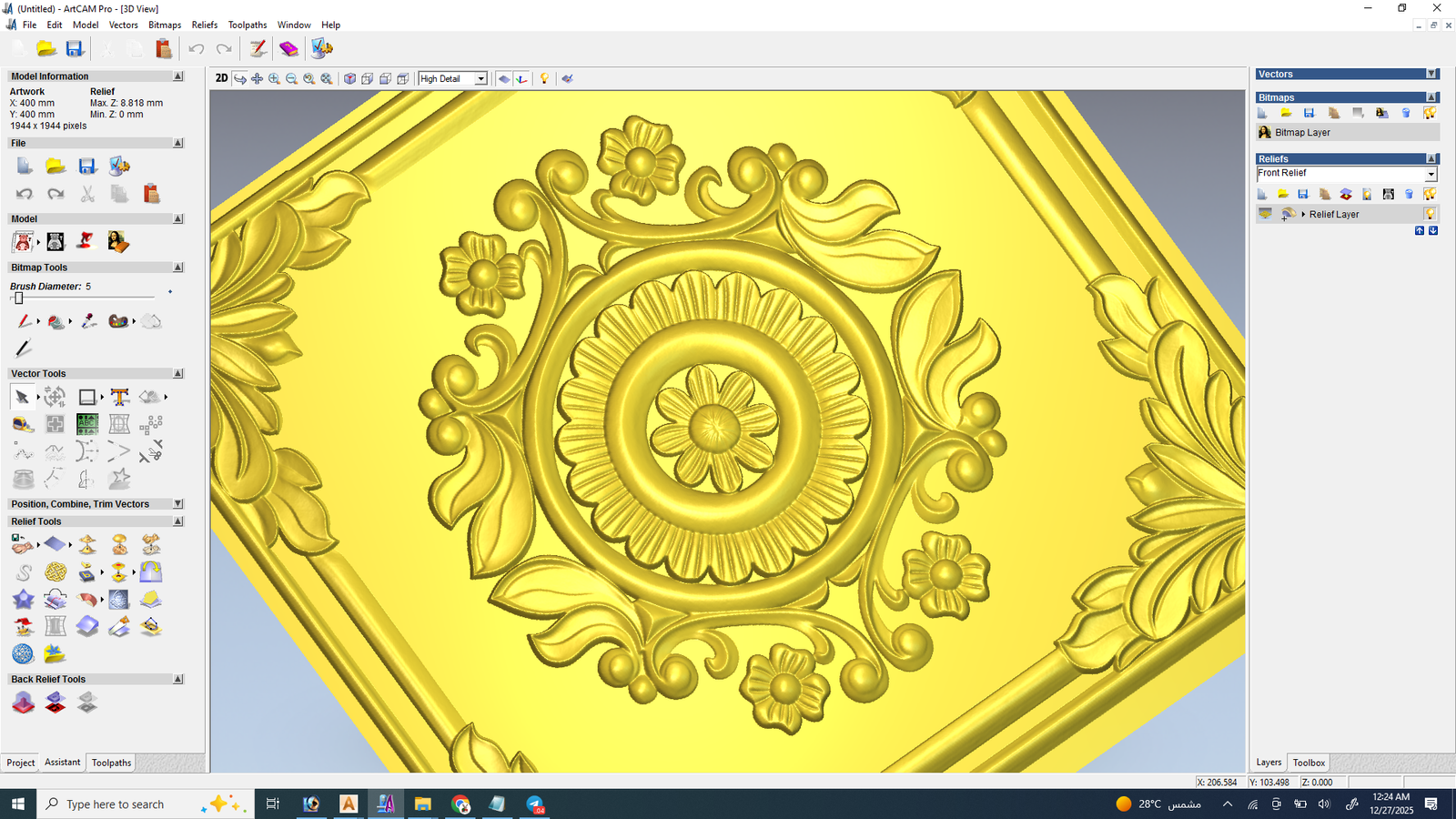The image size is (1456, 819).
Task: Adjust the Brush Diameter slider
Action: [19, 298]
